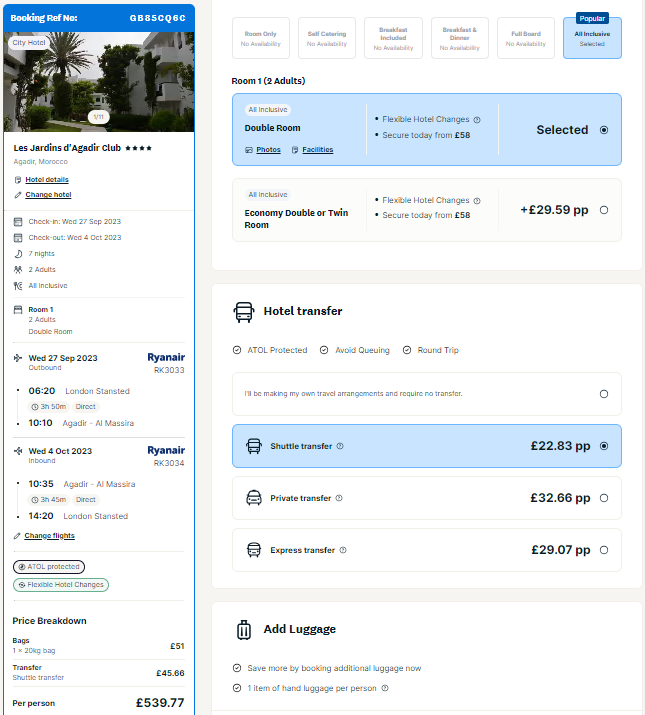The height and width of the screenshot is (715, 645).
Task: Click the people icon next to 2 Adults
Action: (x=18, y=269)
